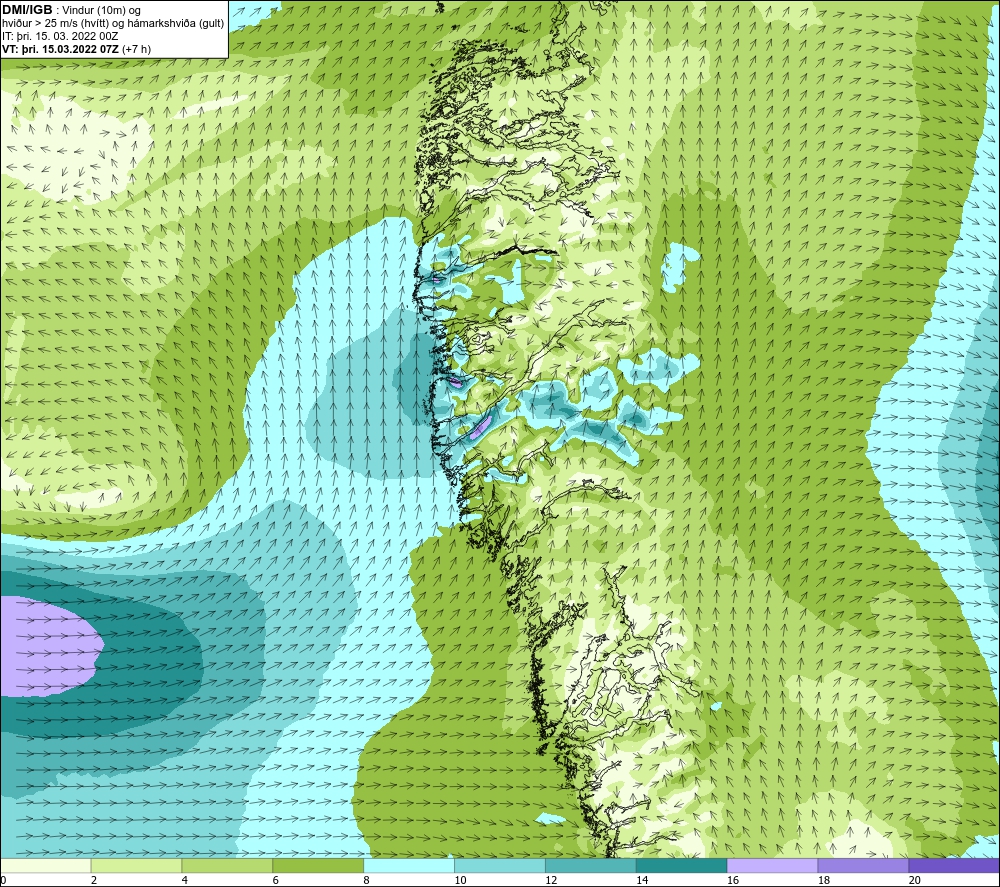Click the '14' label under color scale

642,880
